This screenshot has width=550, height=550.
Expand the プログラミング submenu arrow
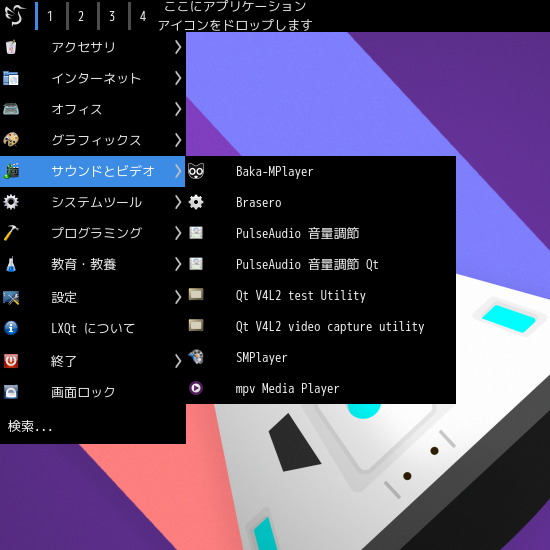point(178,233)
